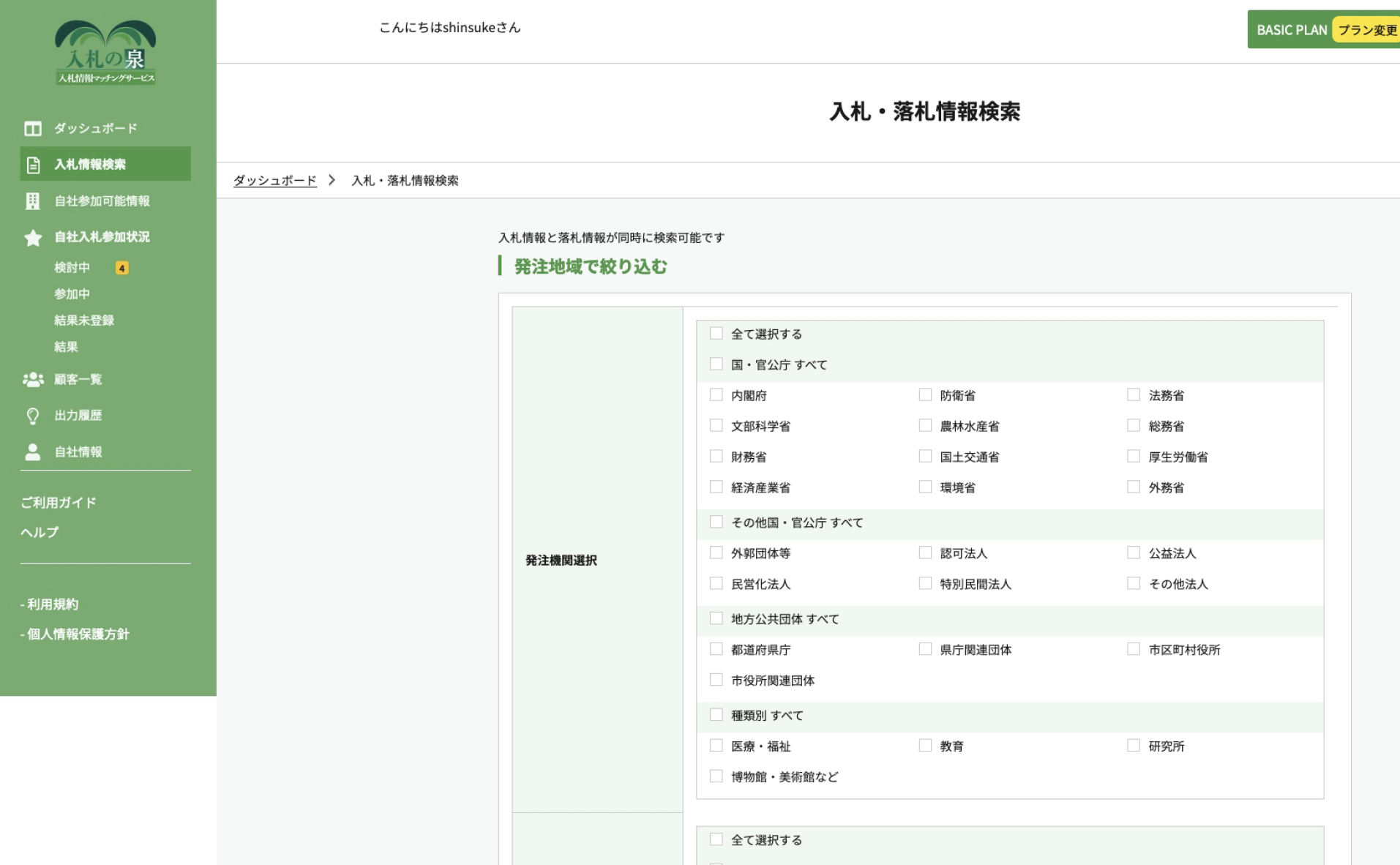
Task: Click the person icon beside 自社情報
Action: (33, 452)
